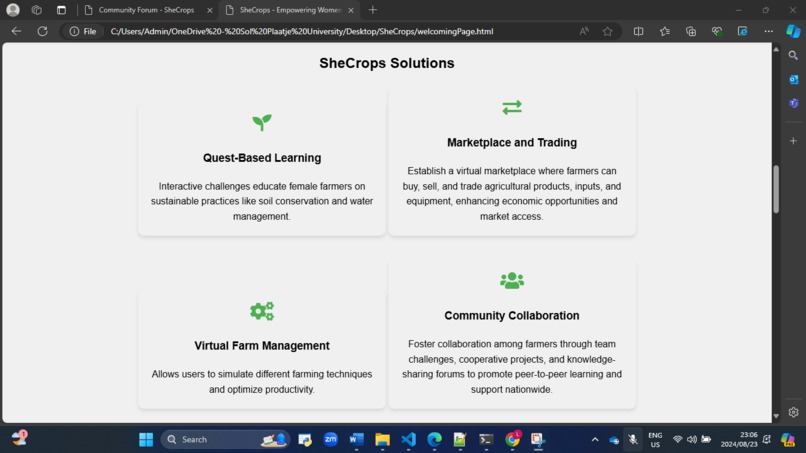Close the Community Forum - SheCrops tab

click(210, 10)
